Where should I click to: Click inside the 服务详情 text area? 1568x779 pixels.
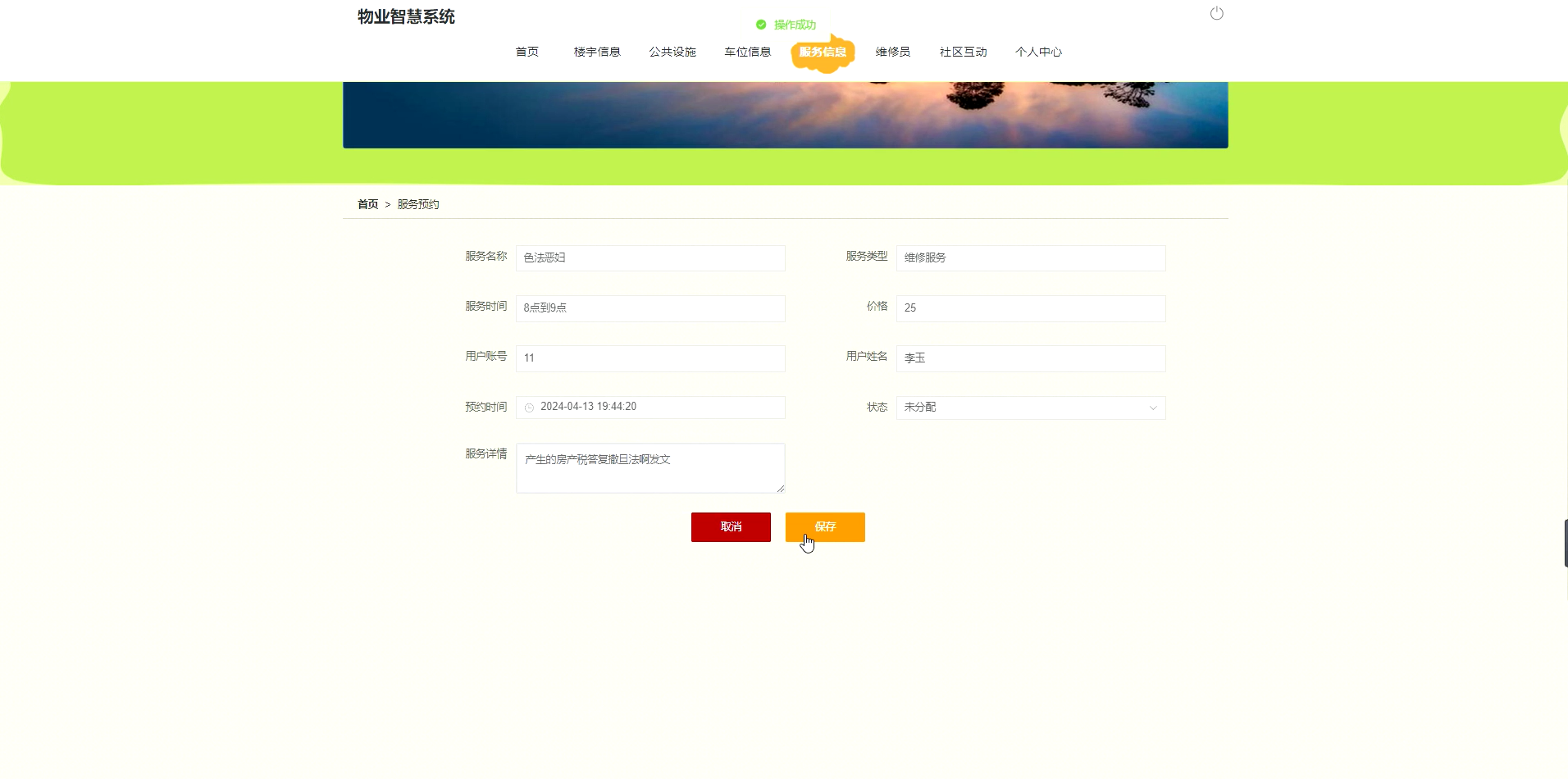[x=650, y=468]
